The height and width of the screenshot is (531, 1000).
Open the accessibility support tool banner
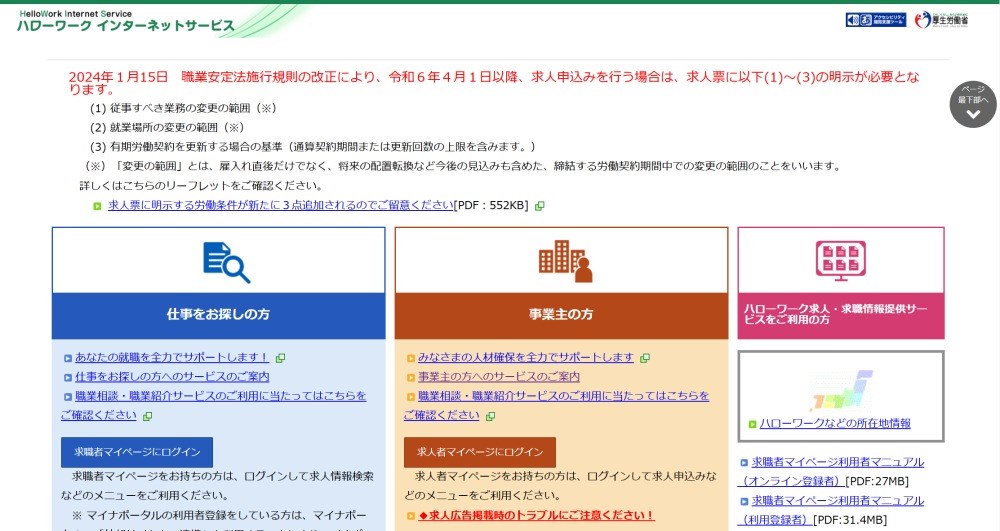click(876, 20)
